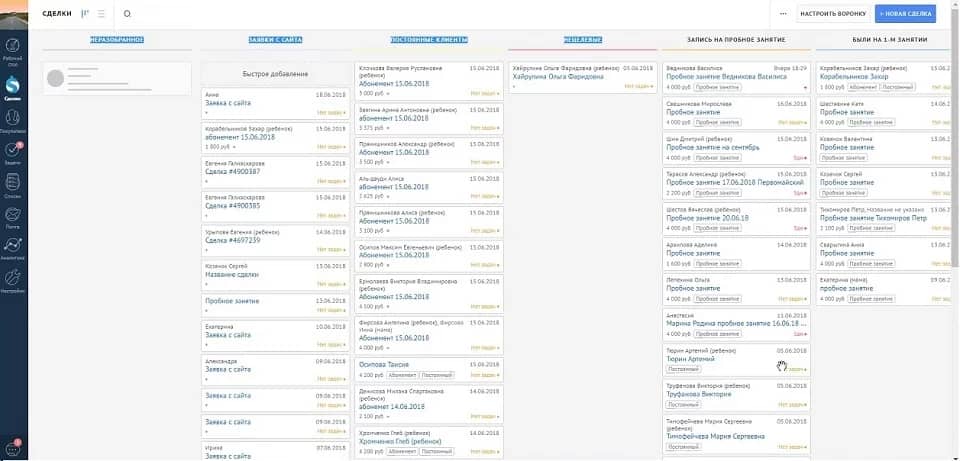
Task: Select the Сделки sidebar icon
Action: [13, 86]
